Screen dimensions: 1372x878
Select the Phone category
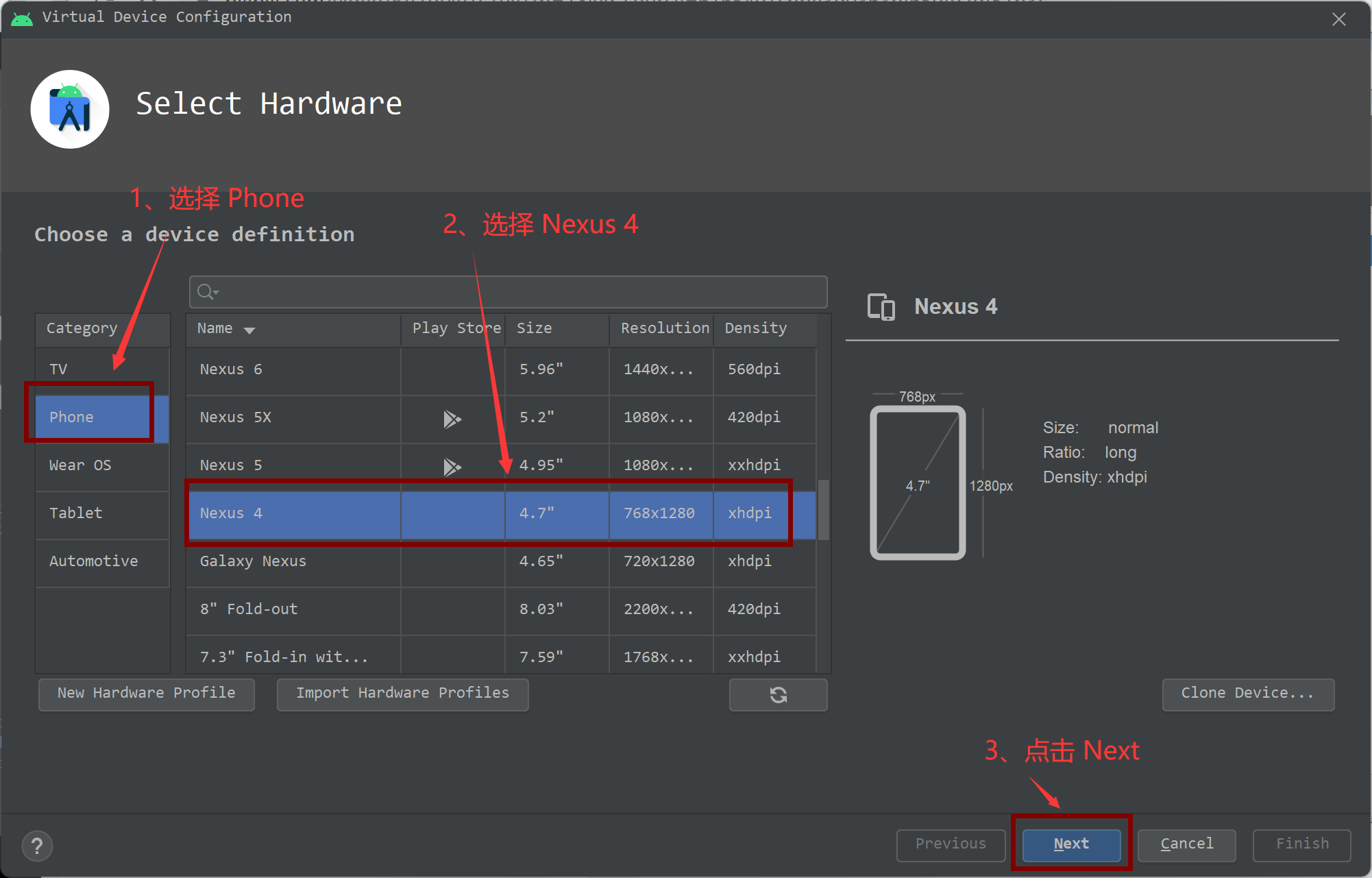(102, 417)
